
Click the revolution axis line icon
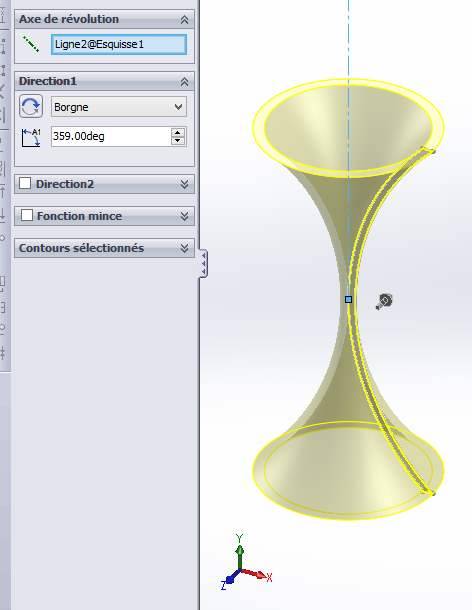pos(31,44)
